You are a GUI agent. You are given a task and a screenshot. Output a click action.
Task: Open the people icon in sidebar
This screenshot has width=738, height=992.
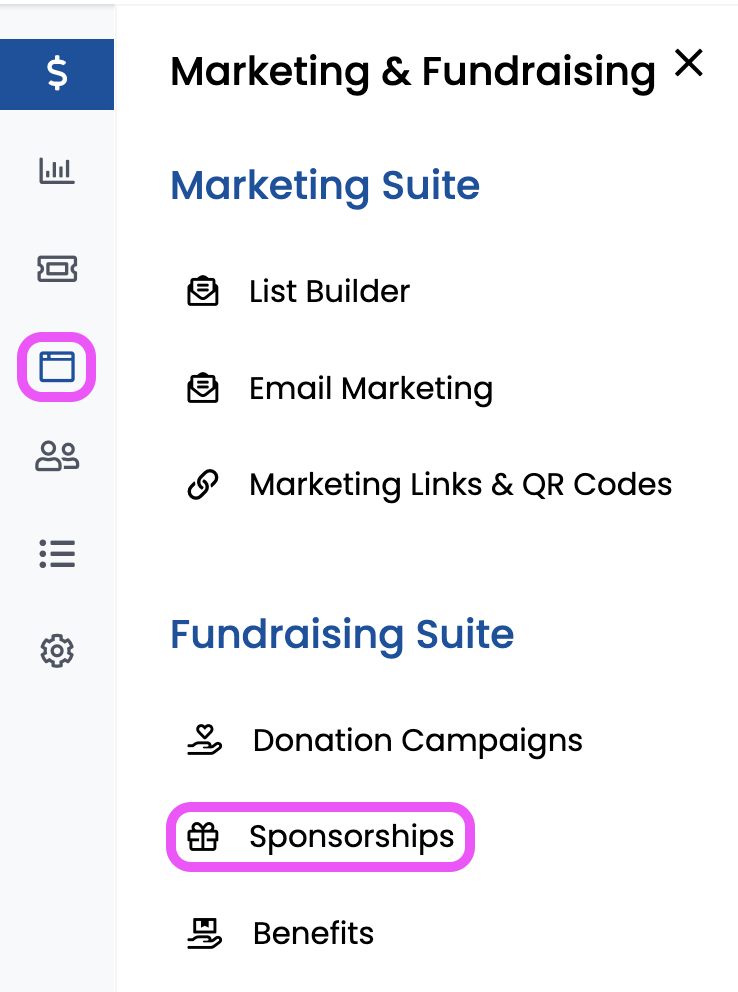(57, 456)
